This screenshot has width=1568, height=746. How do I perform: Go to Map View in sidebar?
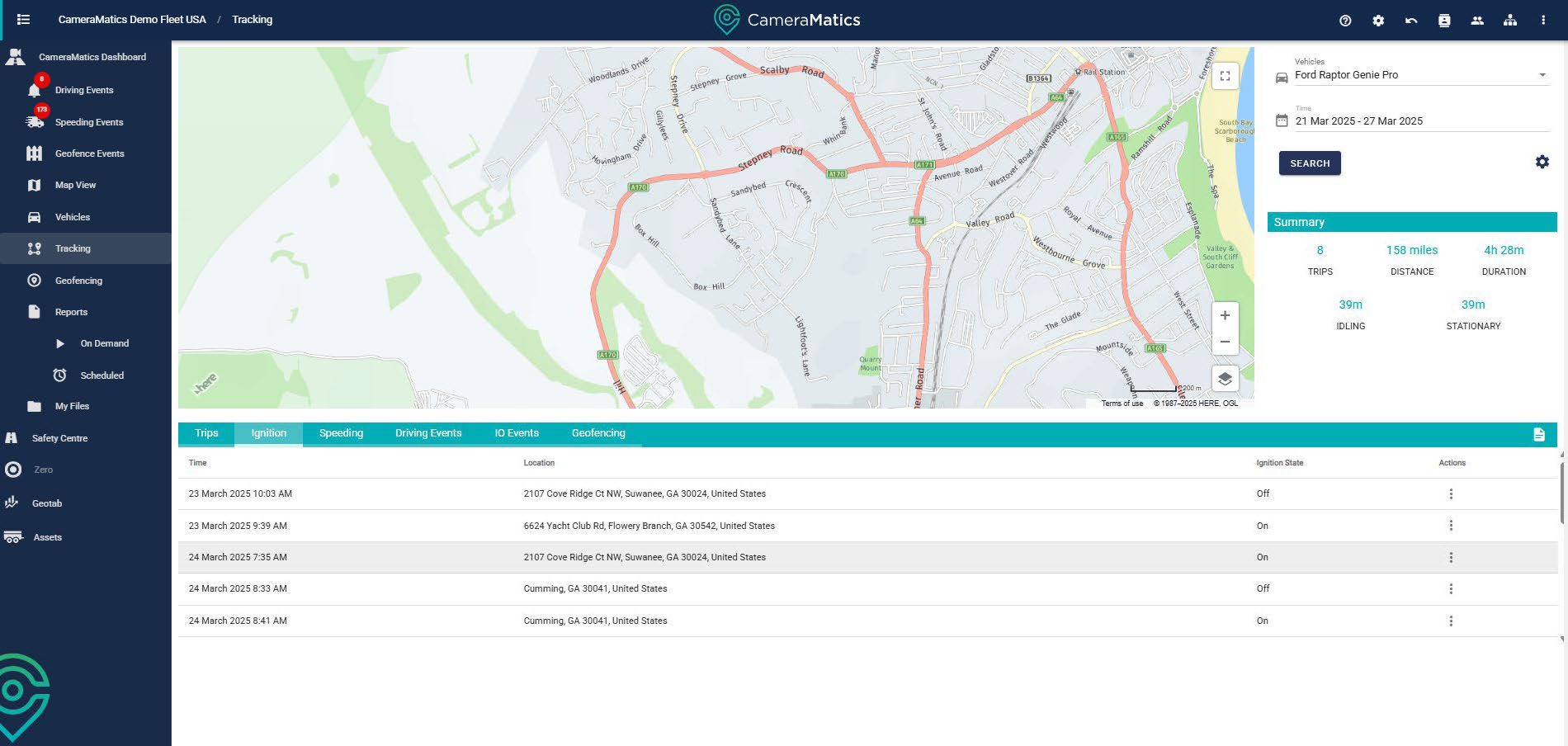pos(75,185)
